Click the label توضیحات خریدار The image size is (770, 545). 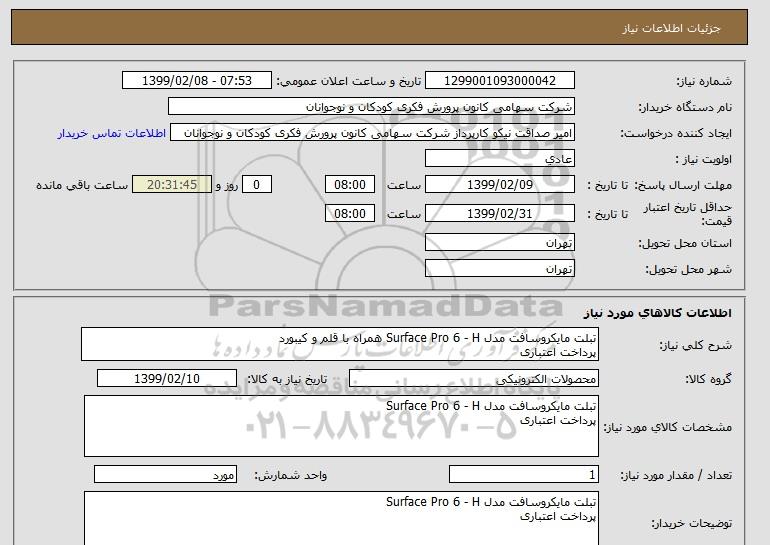click(x=691, y=523)
